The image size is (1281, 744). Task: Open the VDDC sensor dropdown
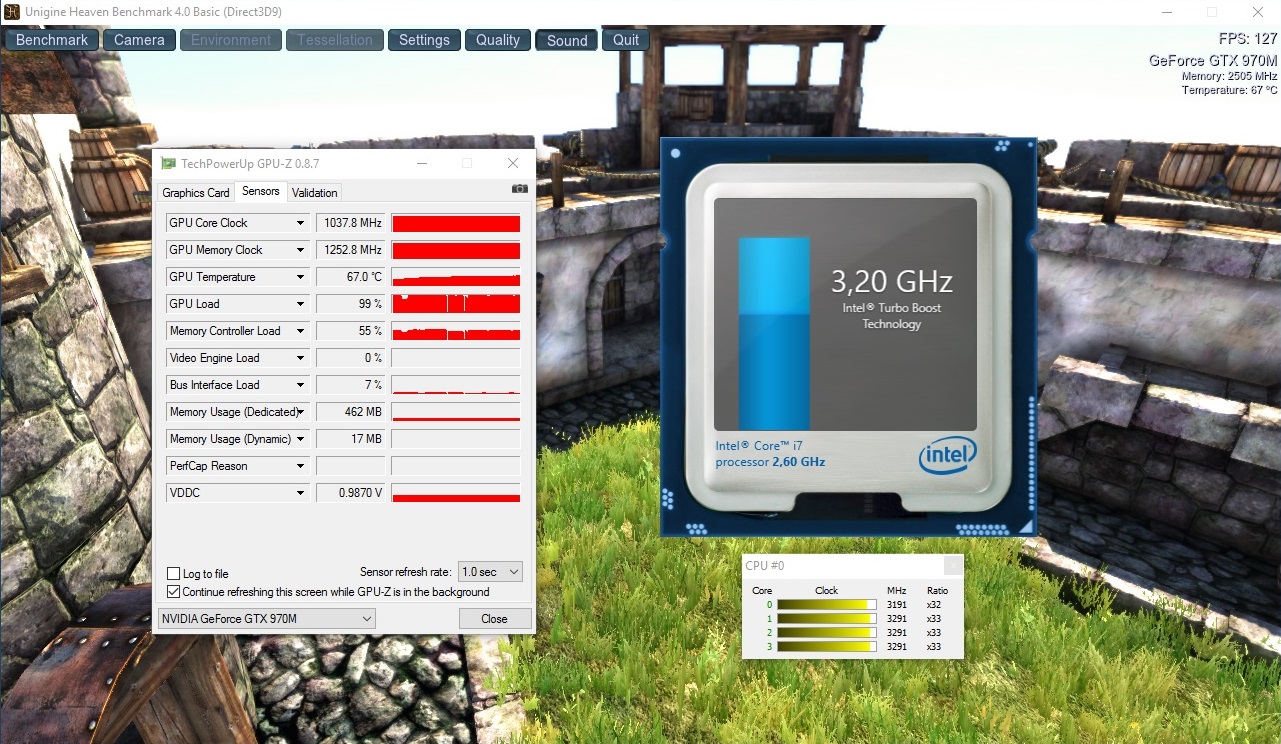[300, 493]
